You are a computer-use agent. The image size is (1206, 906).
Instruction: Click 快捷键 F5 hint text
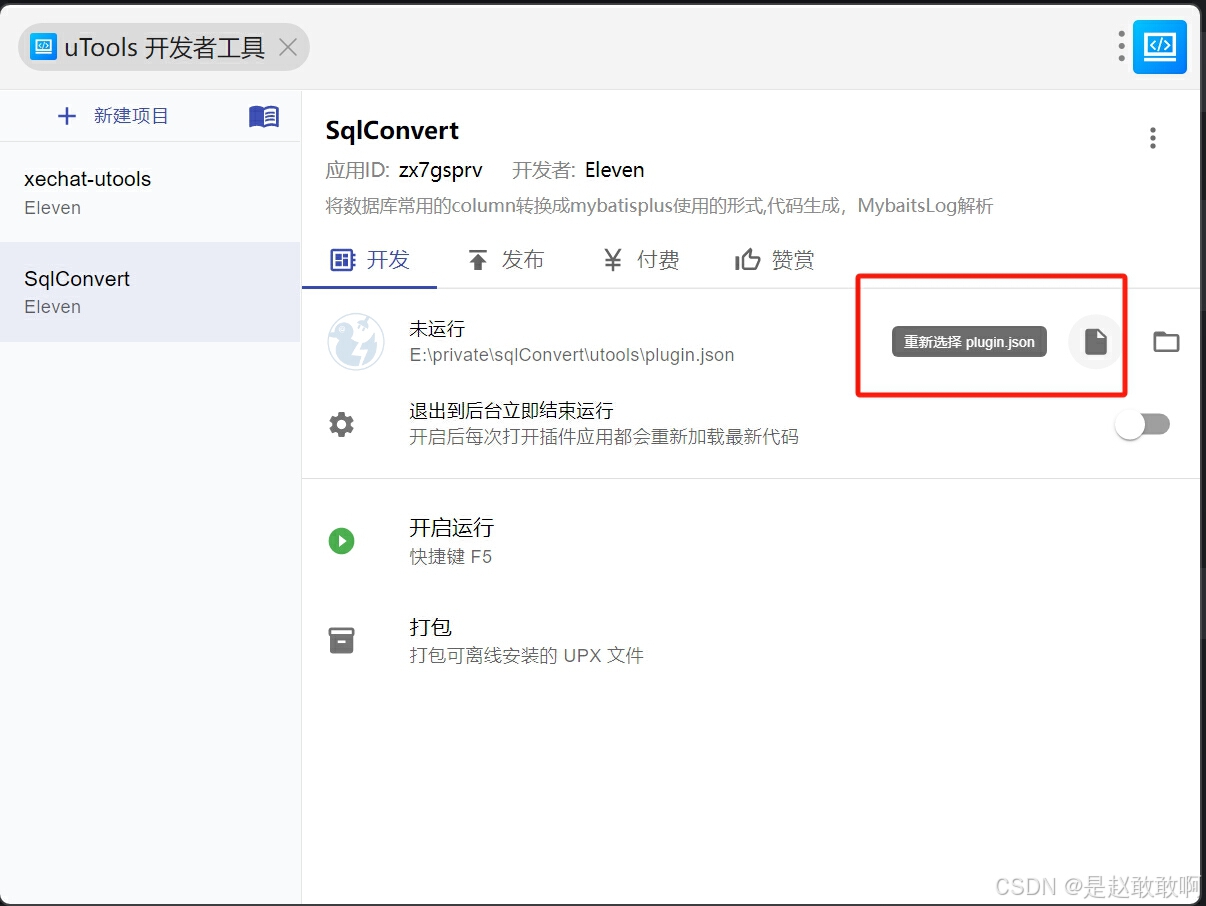[x=451, y=557]
